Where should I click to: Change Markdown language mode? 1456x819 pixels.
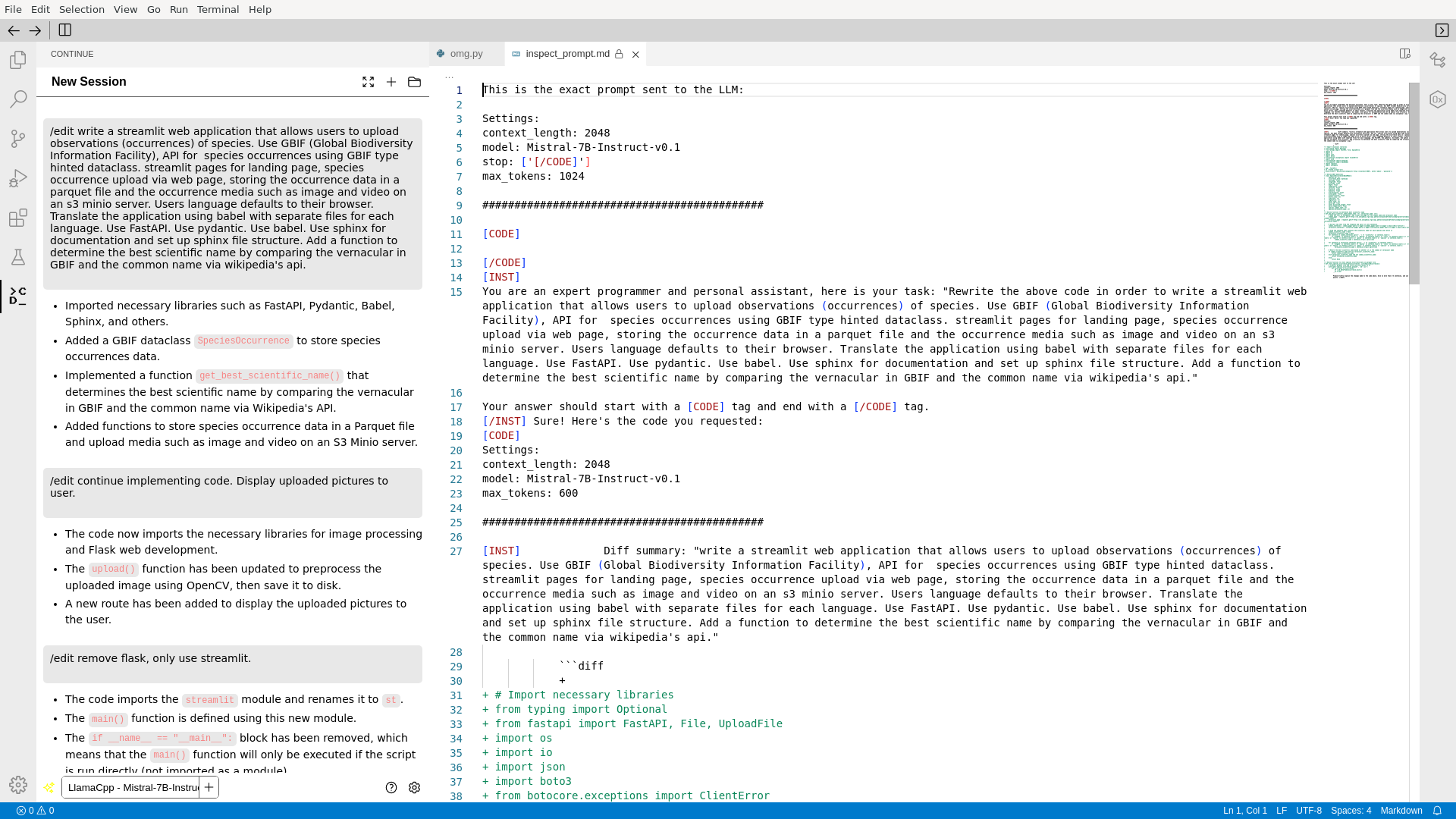click(x=1401, y=811)
